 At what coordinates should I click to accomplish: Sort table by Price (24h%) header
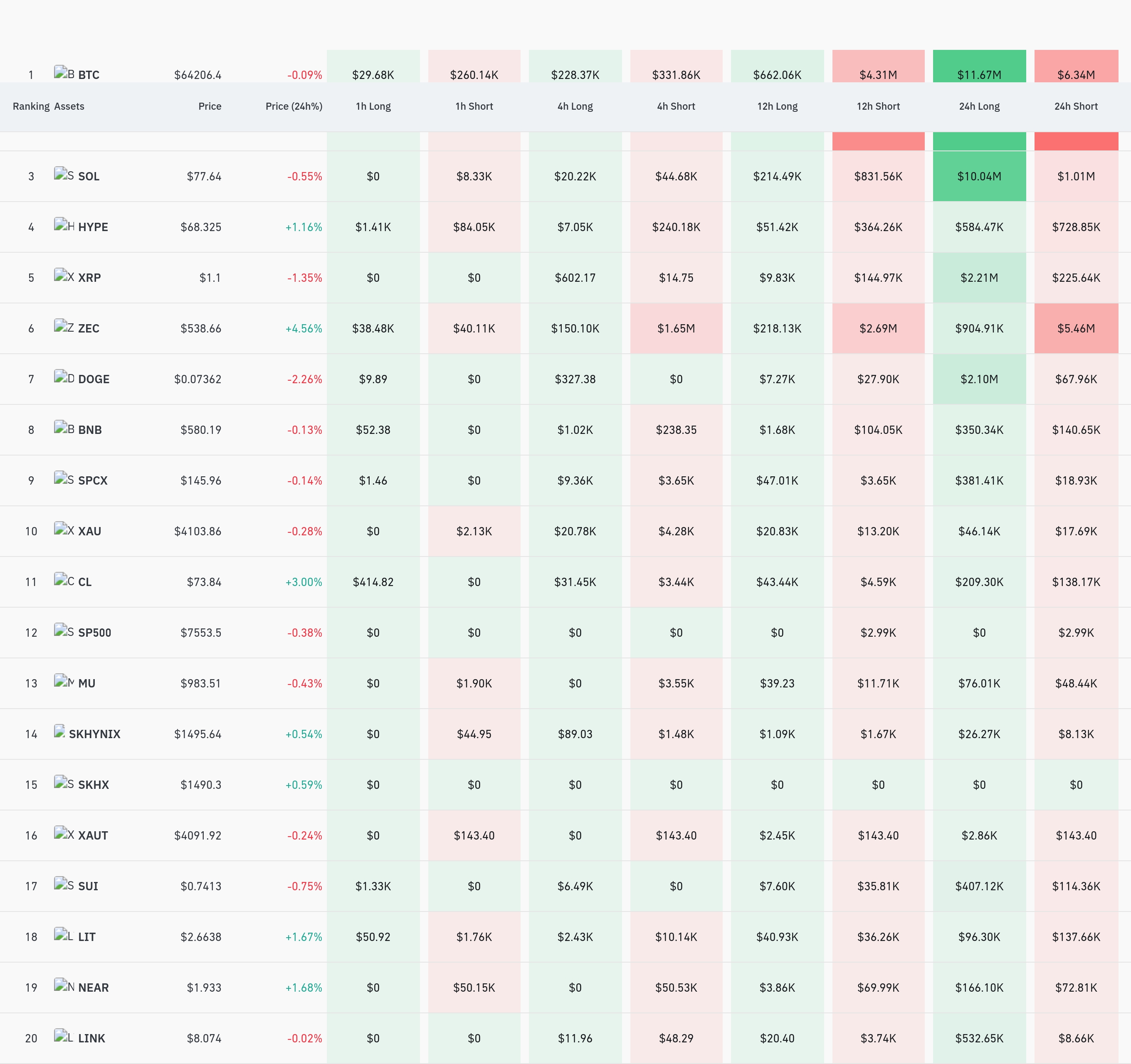click(294, 106)
